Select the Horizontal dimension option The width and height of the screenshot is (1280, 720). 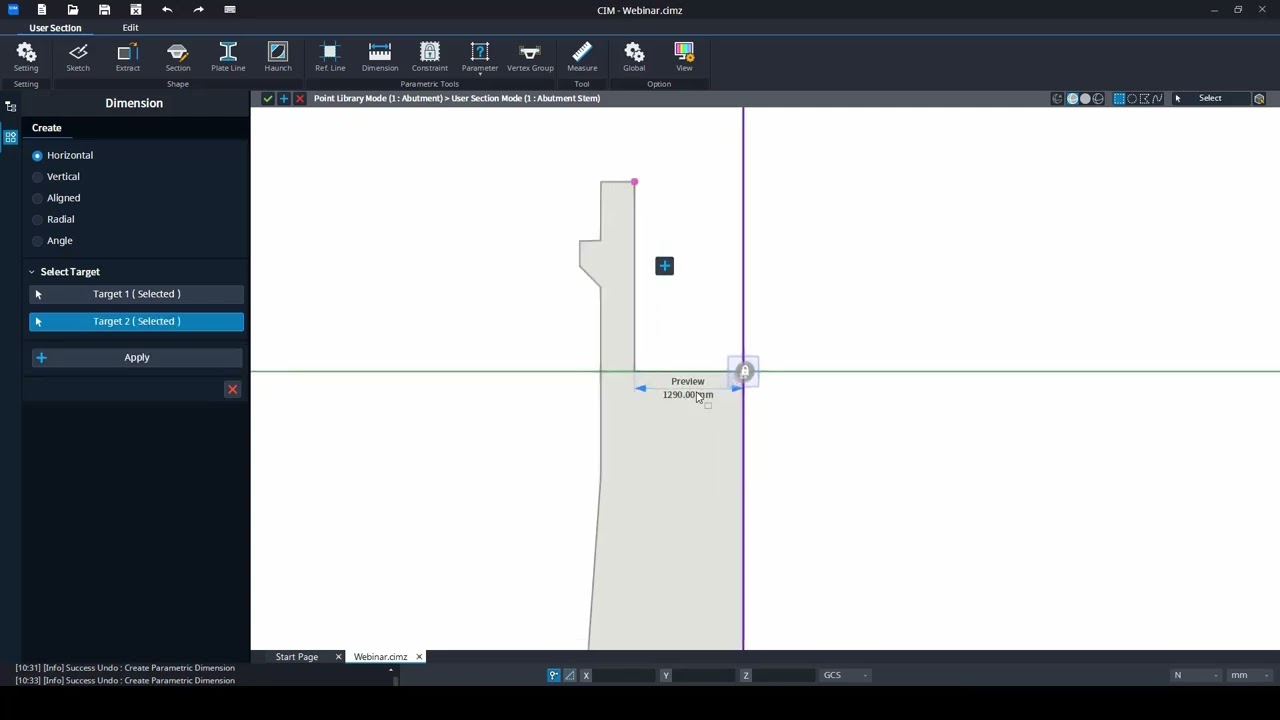click(x=63, y=155)
